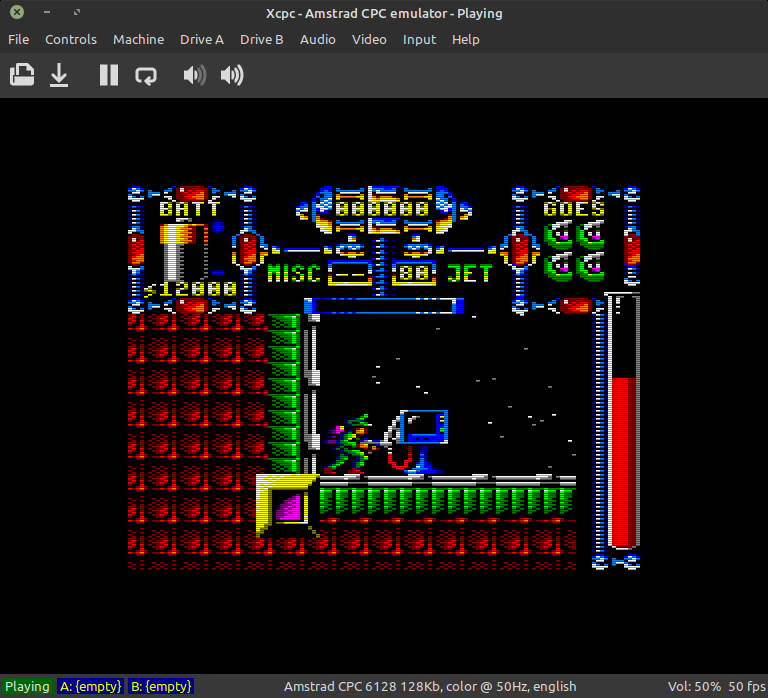Click the 'B: {empty}' drive status
Image resolution: width=768 pixels, height=698 pixels.
pos(161,686)
